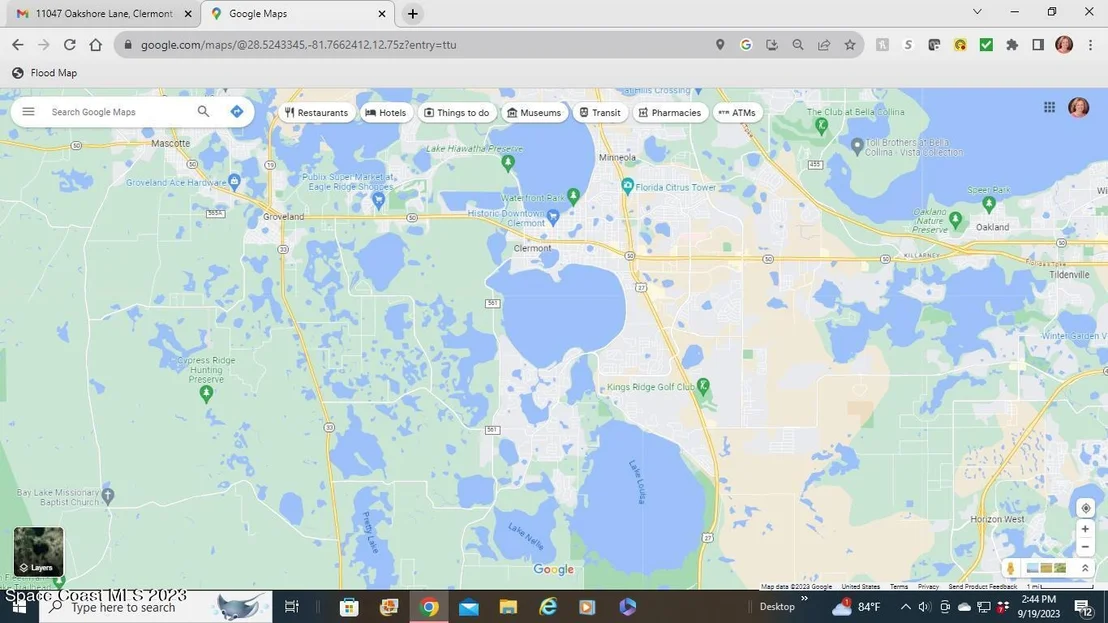Open File Explorer from the taskbar
1108x623 pixels.
coord(508,606)
